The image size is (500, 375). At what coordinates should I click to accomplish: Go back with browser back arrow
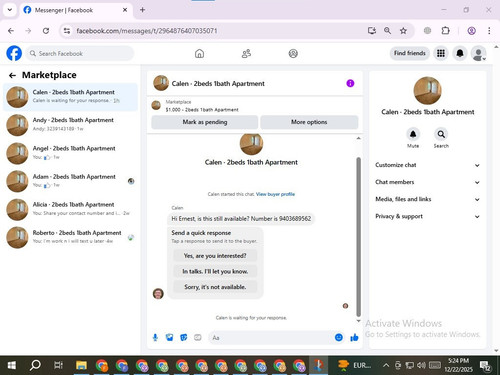11,31
